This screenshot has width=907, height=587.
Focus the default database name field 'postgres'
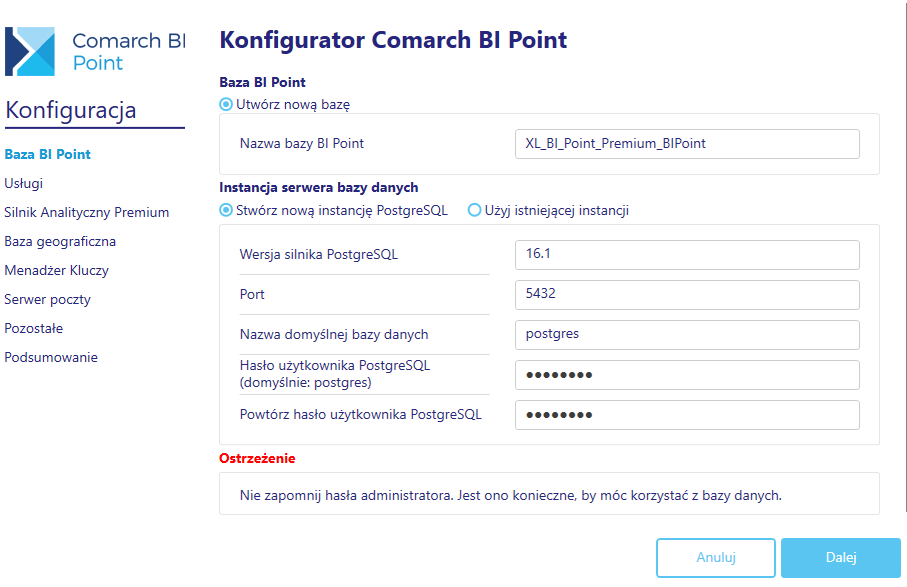pos(687,334)
